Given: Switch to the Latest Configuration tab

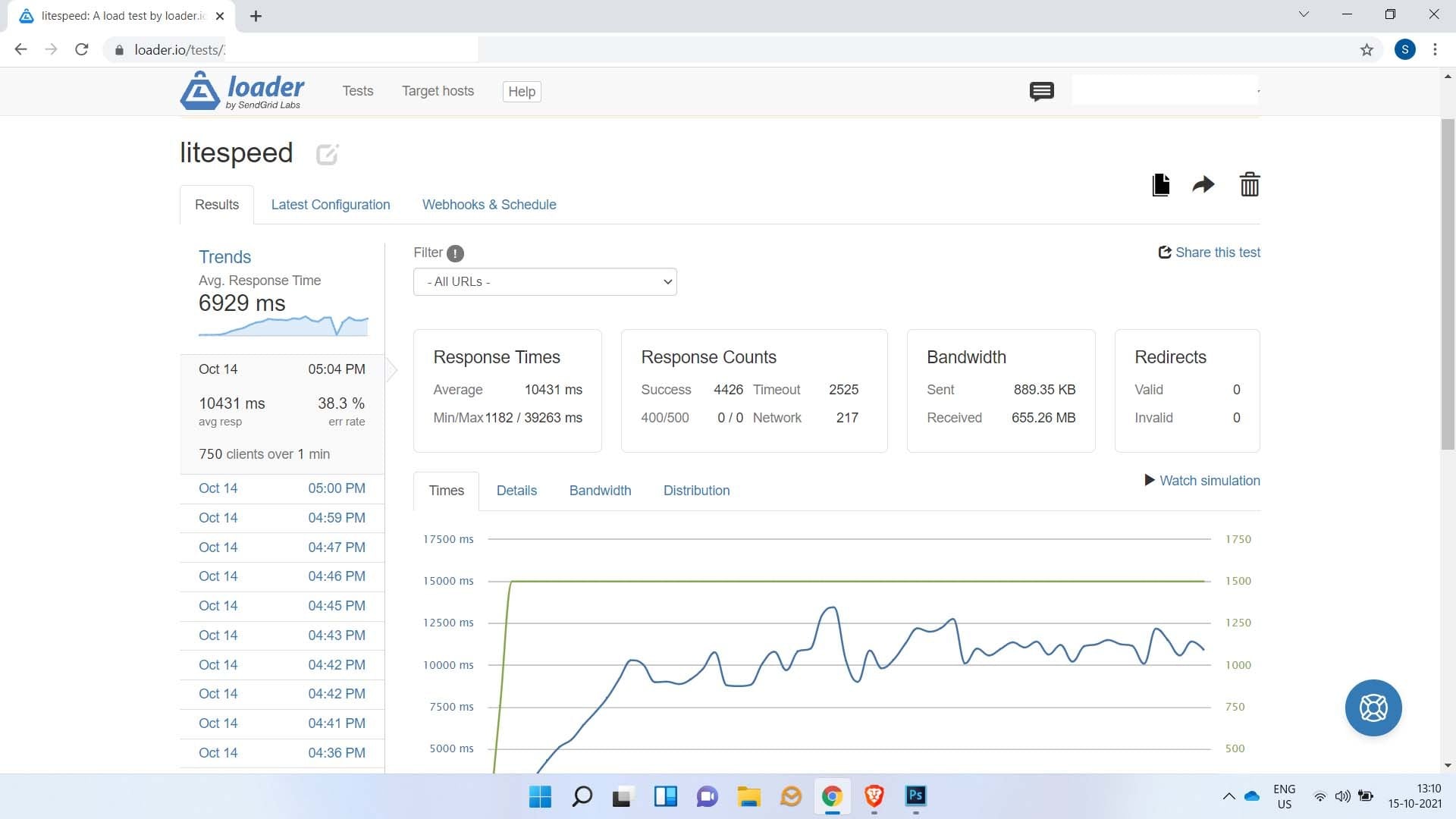Looking at the screenshot, I should (x=331, y=205).
